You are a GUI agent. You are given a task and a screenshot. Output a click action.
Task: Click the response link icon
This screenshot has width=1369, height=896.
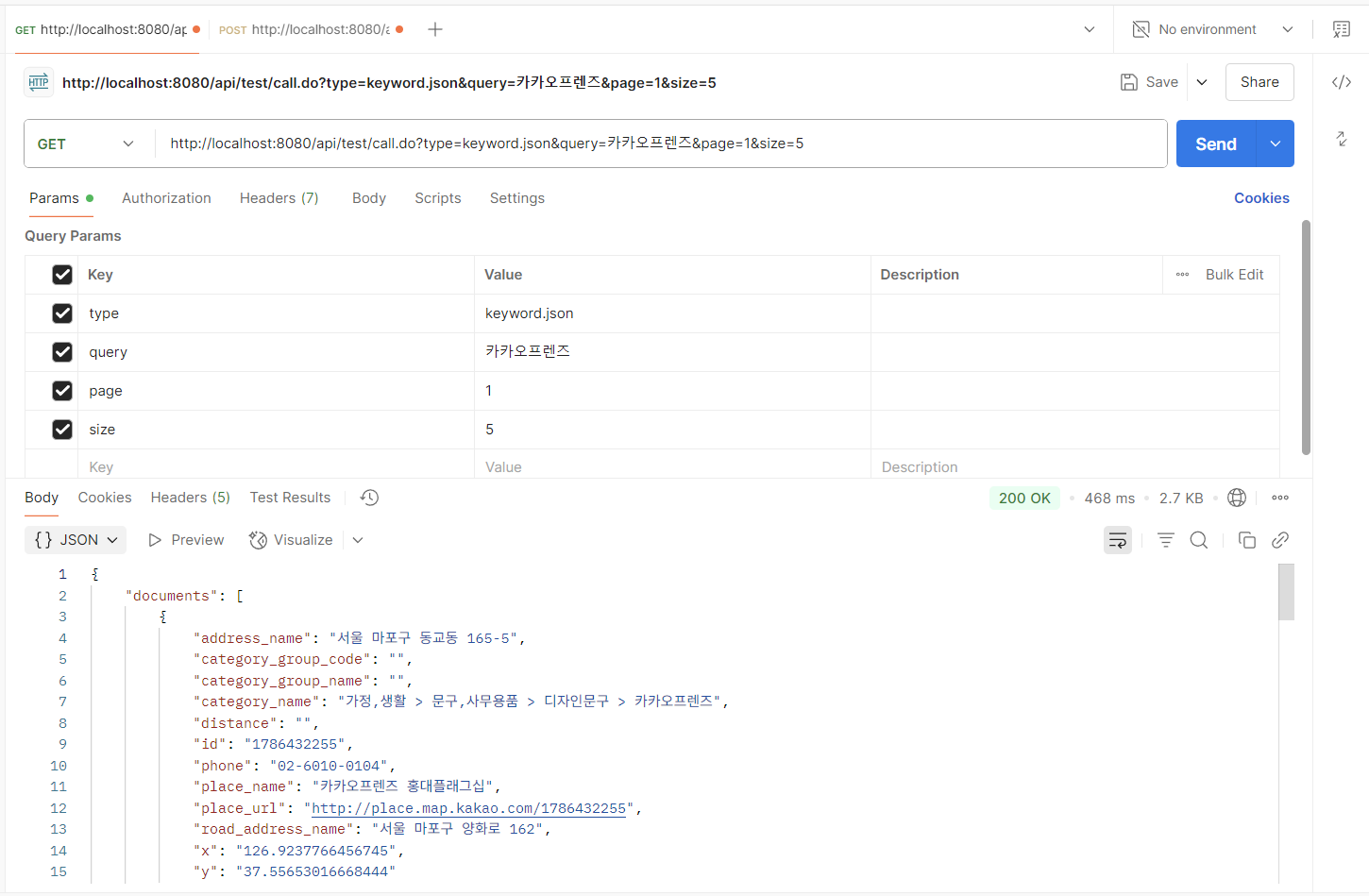[x=1280, y=540]
